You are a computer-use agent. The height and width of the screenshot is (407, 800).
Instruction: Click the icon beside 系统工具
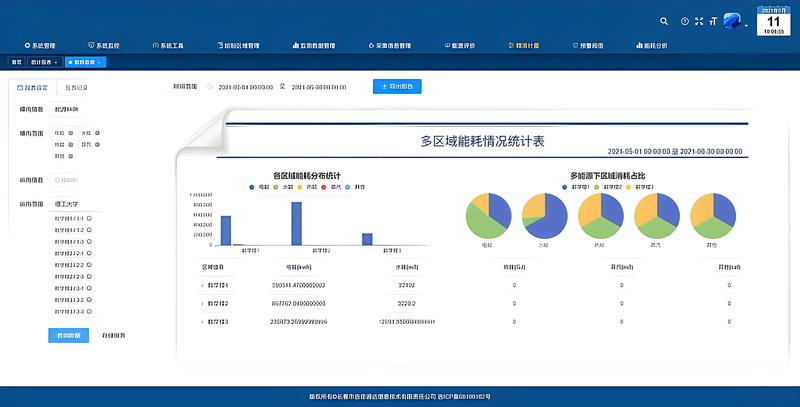tap(155, 45)
